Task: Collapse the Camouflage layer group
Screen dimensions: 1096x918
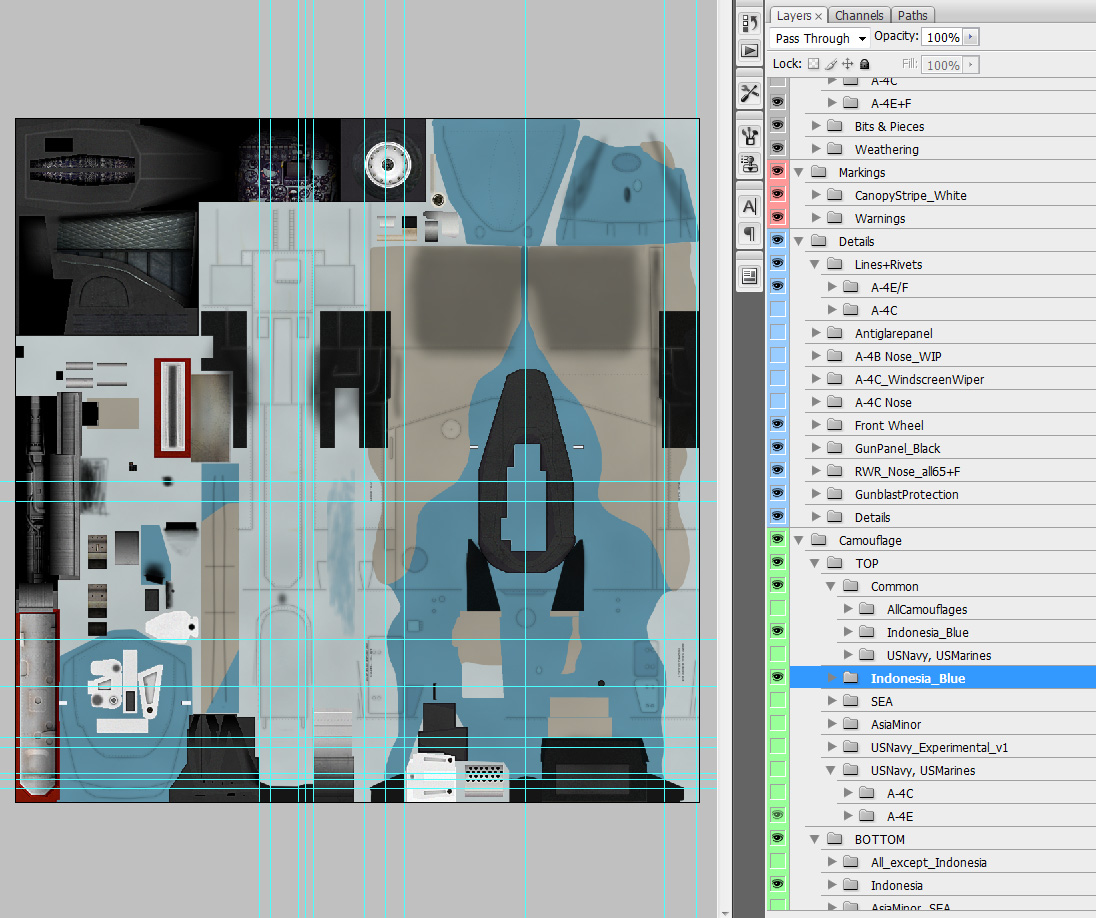Action: coord(799,540)
